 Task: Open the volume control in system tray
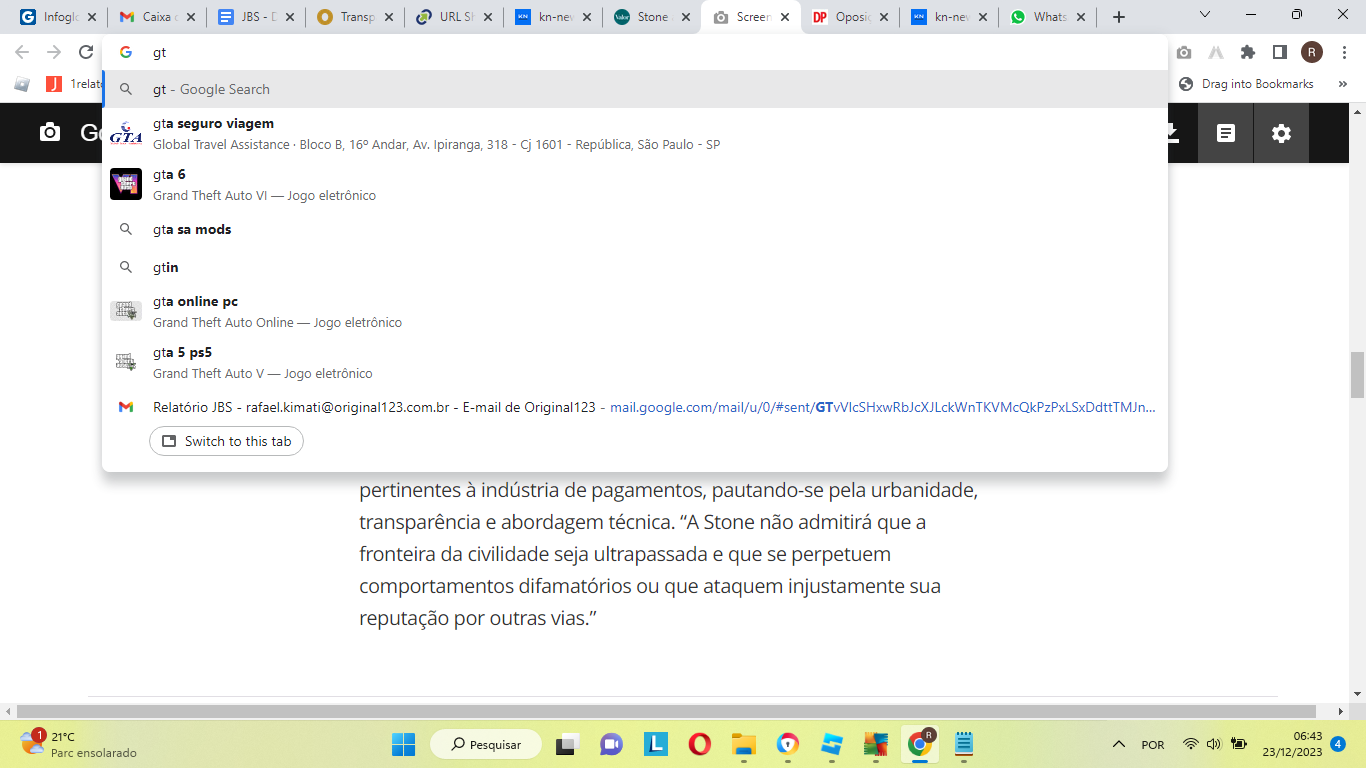point(1214,744)
